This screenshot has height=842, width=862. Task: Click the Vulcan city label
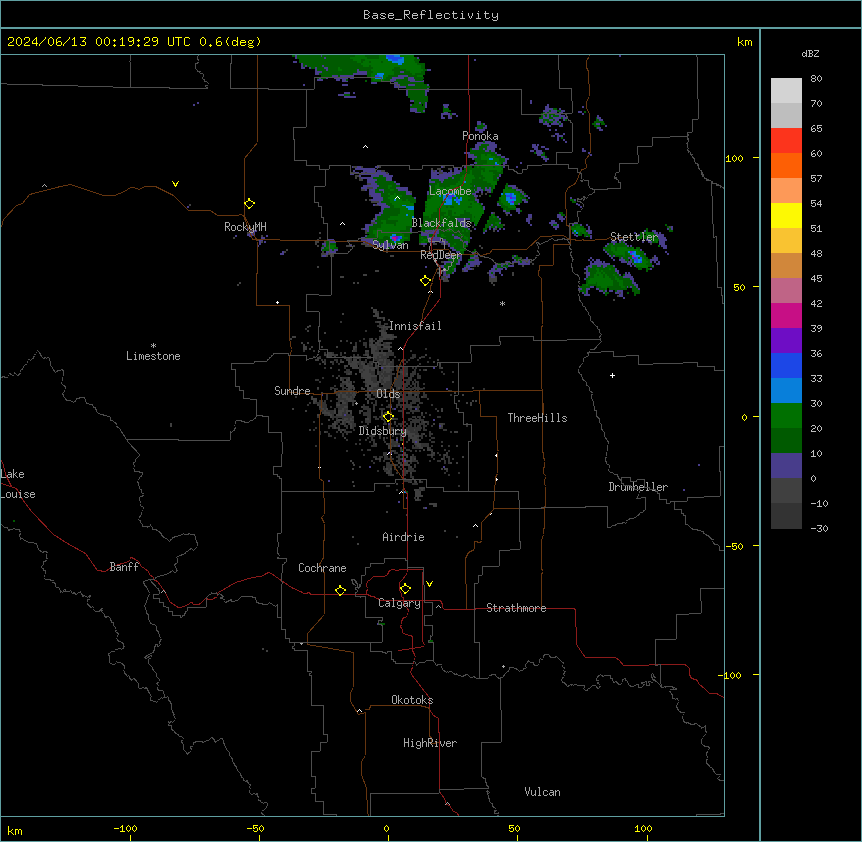click(x=543, y=792)
